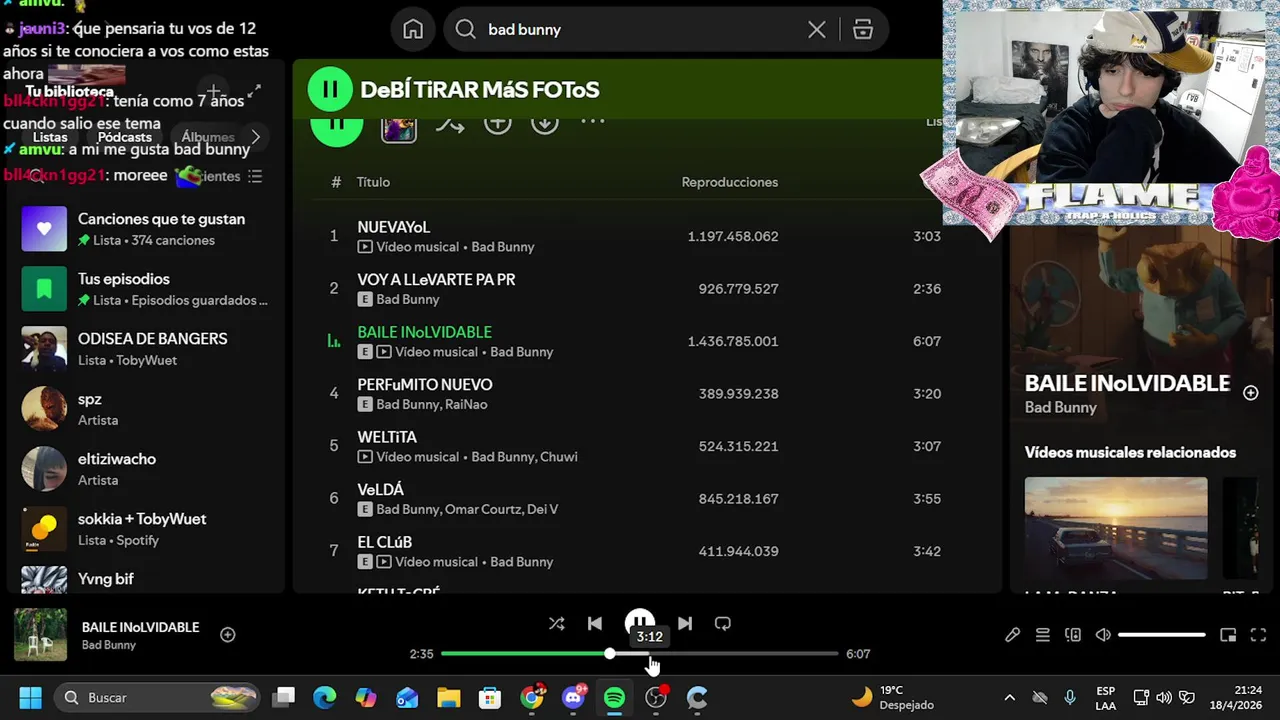This screenshot has height=720, width=1280.
Task: Open ODISEA DE BANGERS playlist
Action: pos(146,349)
